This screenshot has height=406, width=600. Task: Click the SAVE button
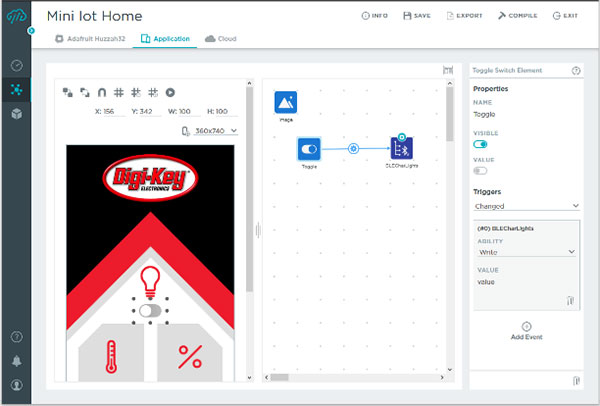417,16
